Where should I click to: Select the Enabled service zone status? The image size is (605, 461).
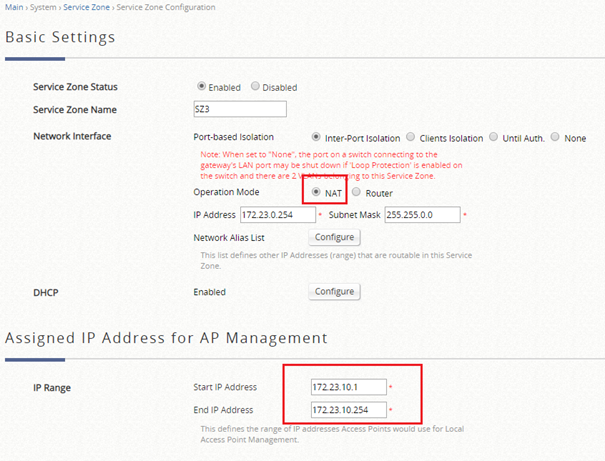pyautogui.click(x=202, y=87)
